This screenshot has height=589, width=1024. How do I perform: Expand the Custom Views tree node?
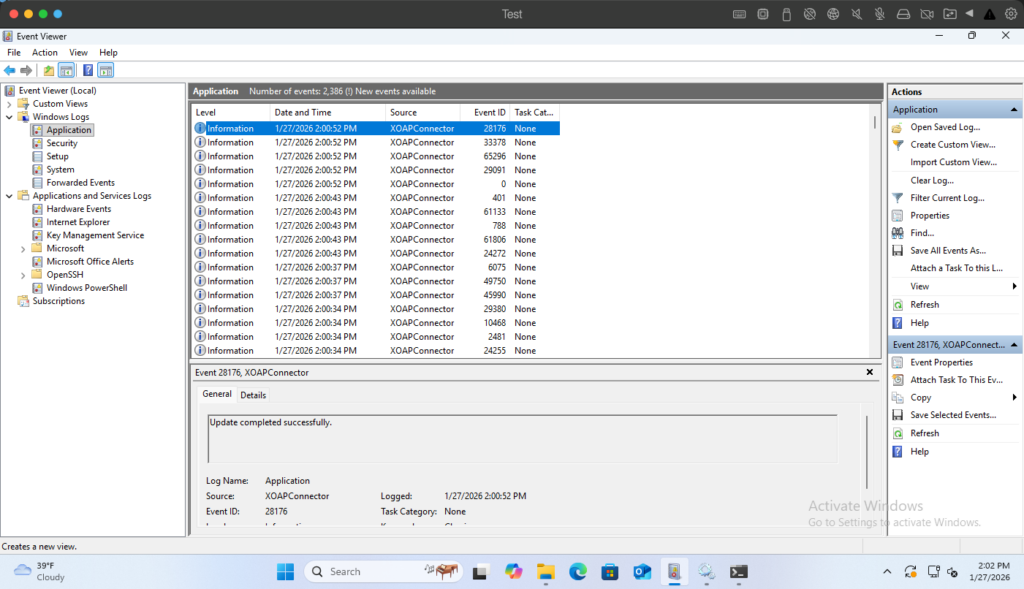tap(10, 104)
